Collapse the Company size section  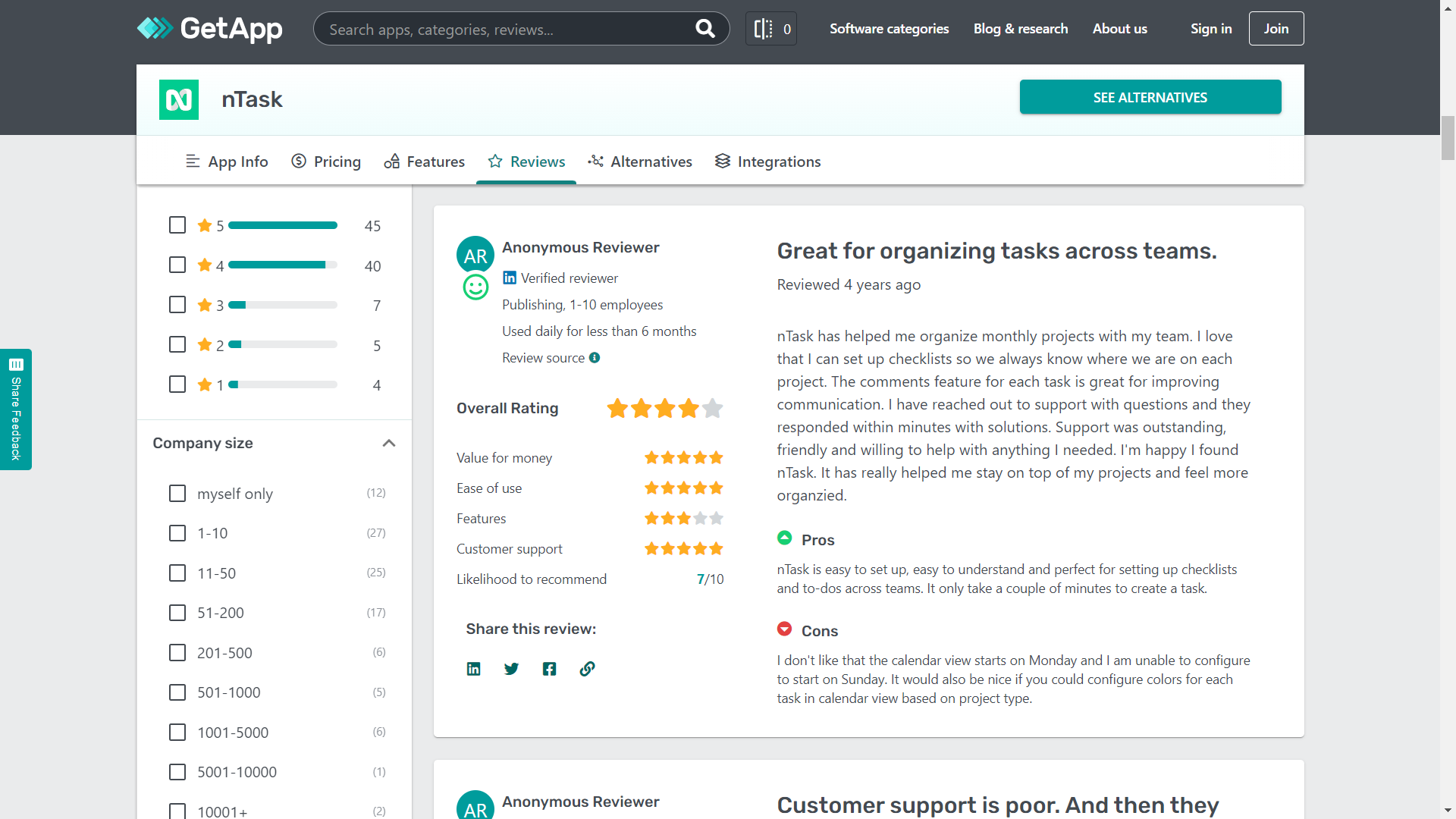tap(389, 444)
